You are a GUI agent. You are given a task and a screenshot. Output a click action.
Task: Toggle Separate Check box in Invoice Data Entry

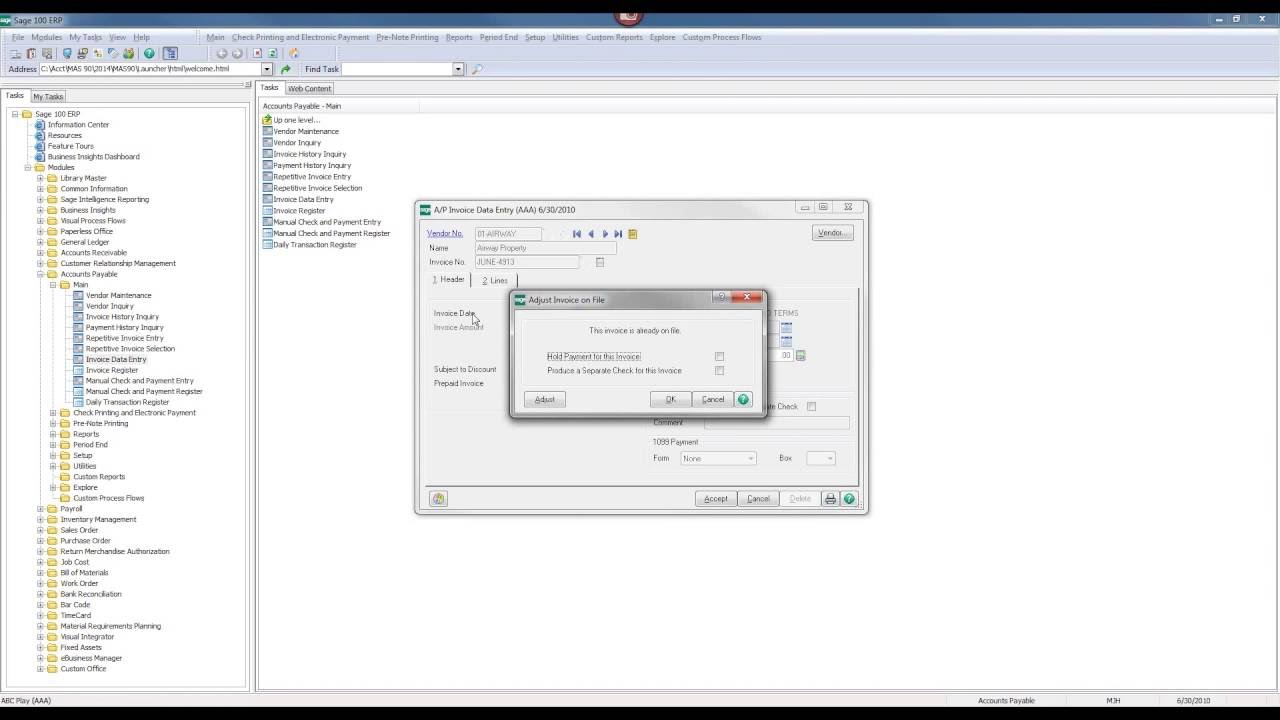[811, 407]
